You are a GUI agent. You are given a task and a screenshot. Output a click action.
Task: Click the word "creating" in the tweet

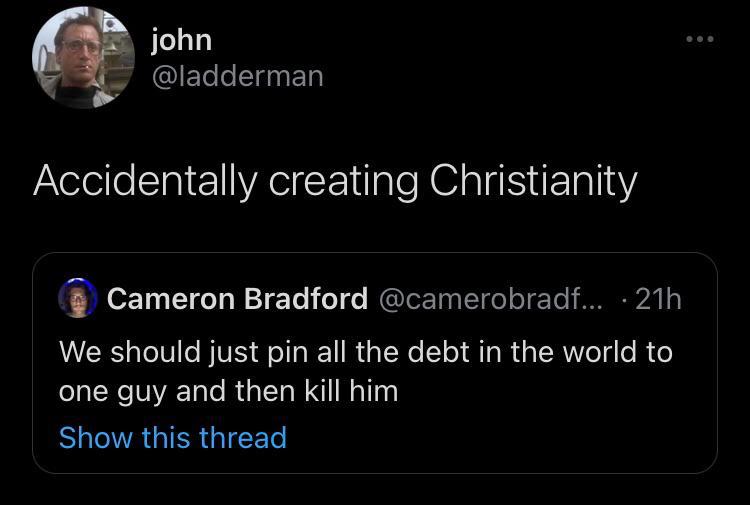[x=326, y=180]
